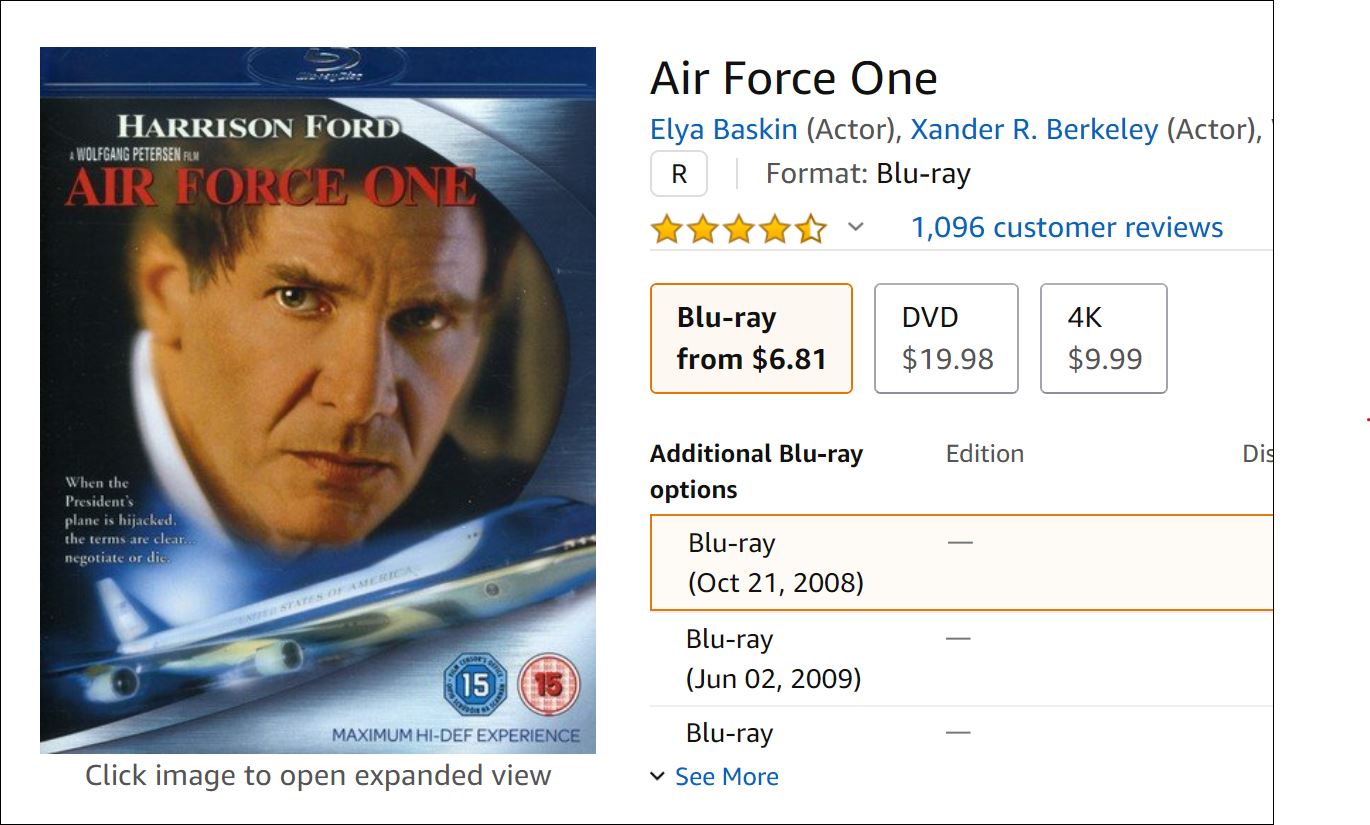Image resolution: width=1370 pixels, height=825 pixels.
Task: Open Xander R. Berkeley's actor link
Action: [1034, 129]
